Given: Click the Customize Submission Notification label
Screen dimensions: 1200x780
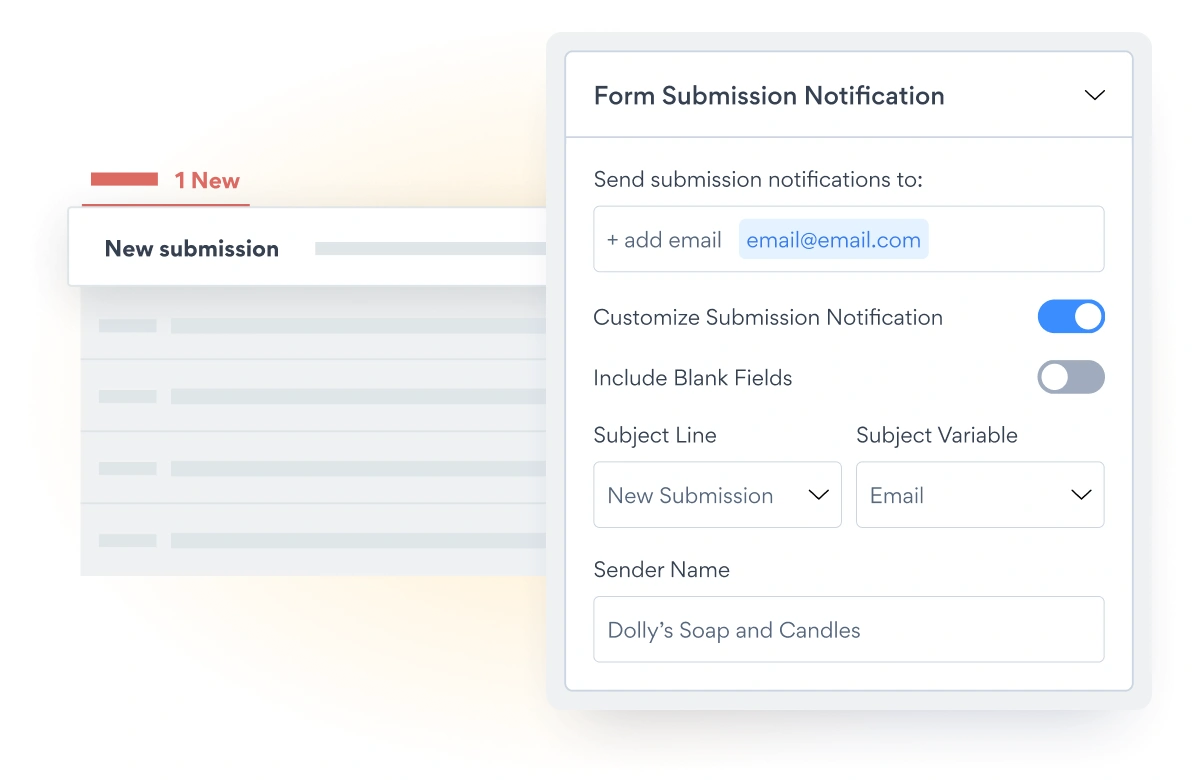Looking at the screenshot, I should (767, 317).
